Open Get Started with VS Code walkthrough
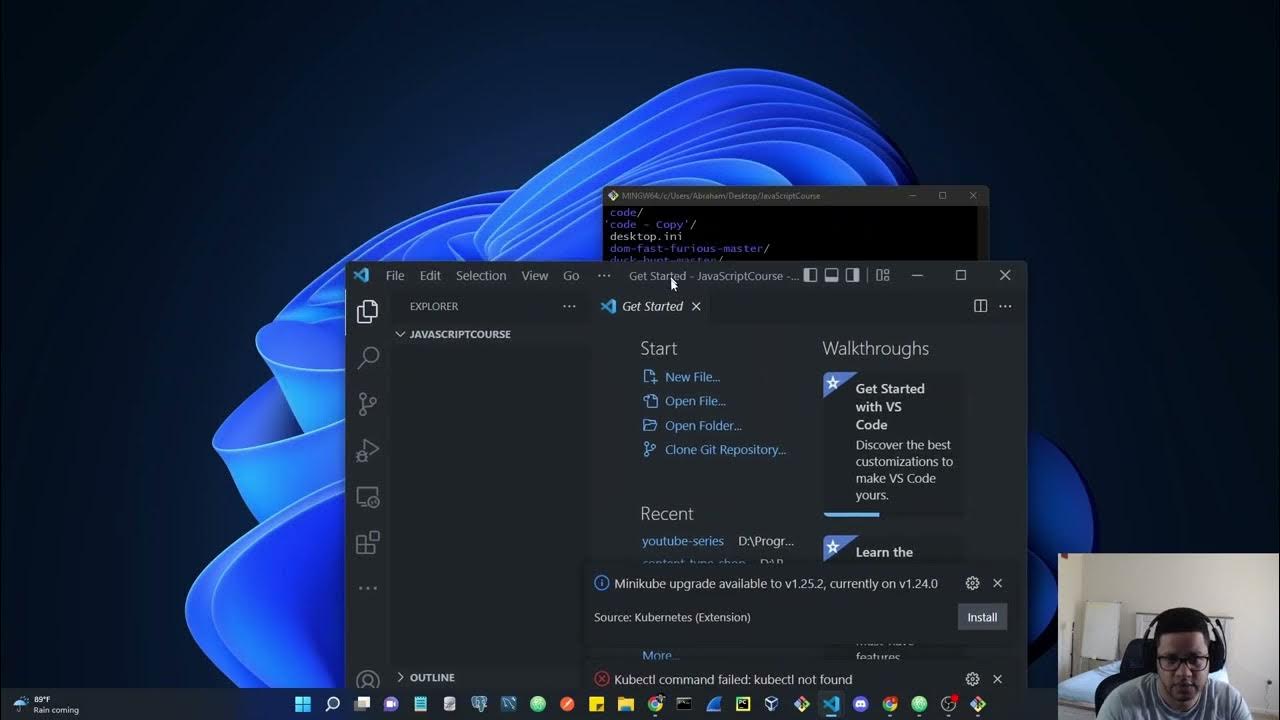 (894, 444)
